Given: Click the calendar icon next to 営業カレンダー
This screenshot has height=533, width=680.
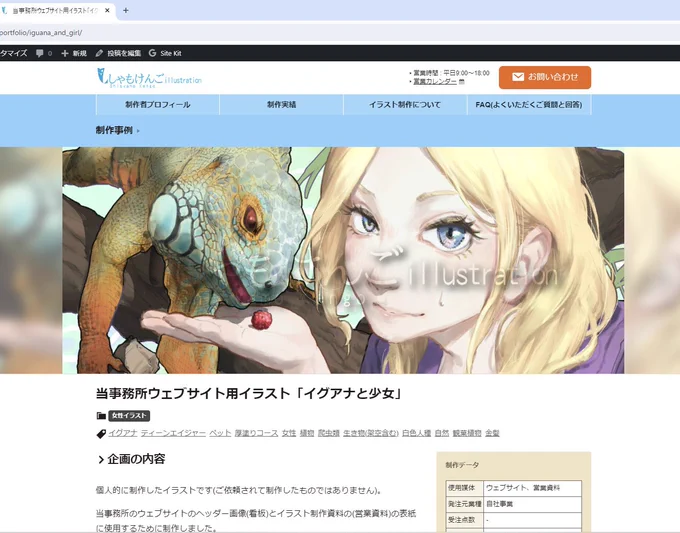Looking at the screenshot, I should pyautogui.click(x=461, y=81).
